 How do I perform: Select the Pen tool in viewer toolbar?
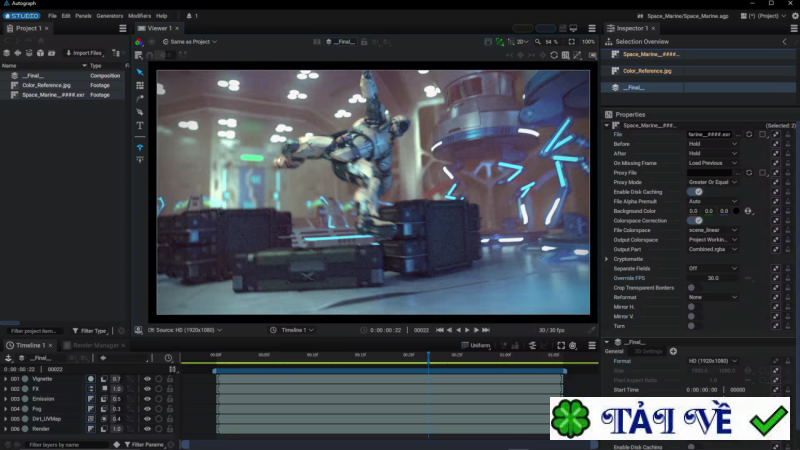(x=140, y=111)
